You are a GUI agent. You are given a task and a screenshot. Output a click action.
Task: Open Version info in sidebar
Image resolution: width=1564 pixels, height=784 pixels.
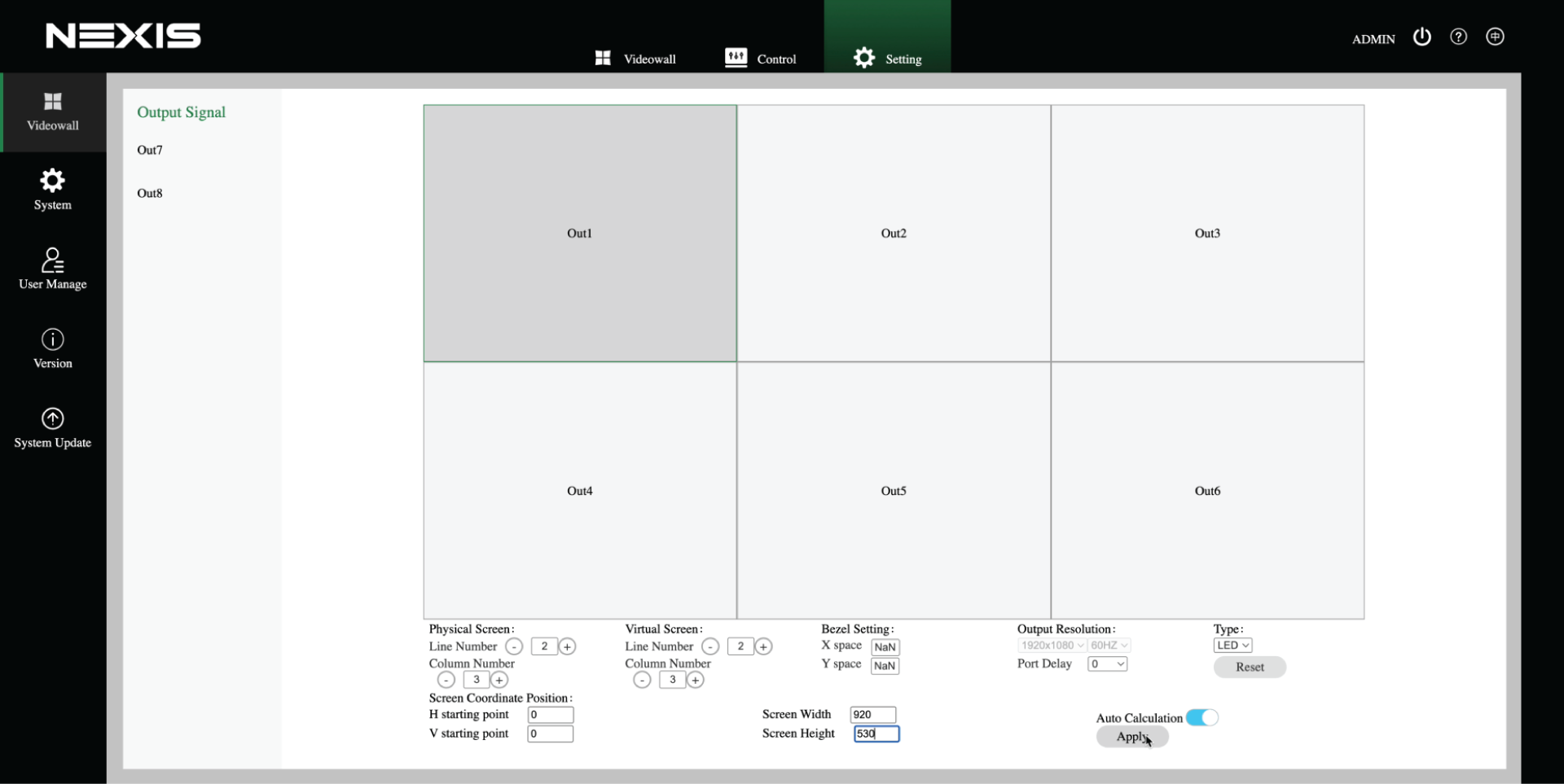coord(53,348)
